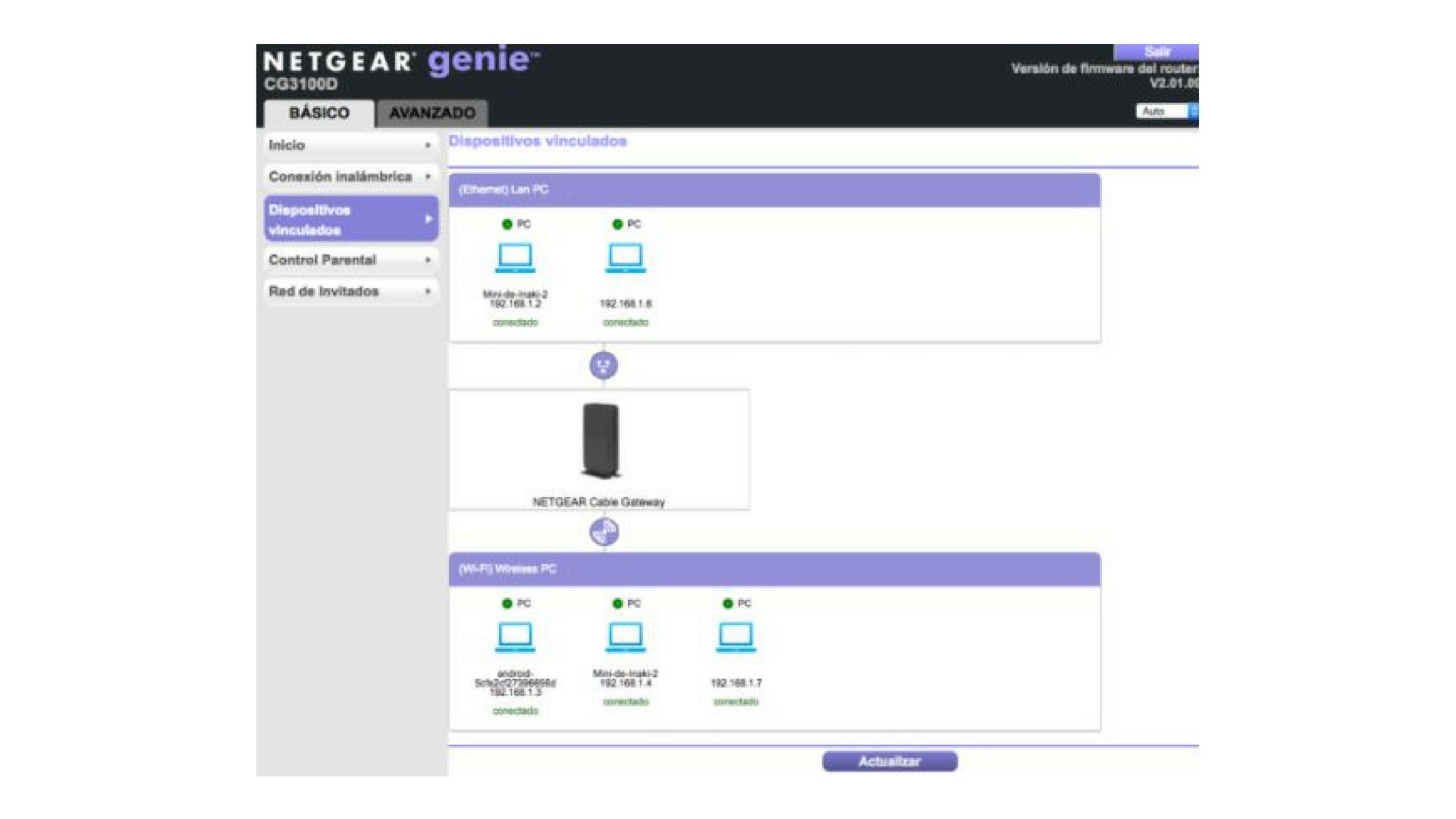The height and width of the screenshot is (819, 1456).
Task: Open Control Parental in the sidebar
Action: point(351,260)
